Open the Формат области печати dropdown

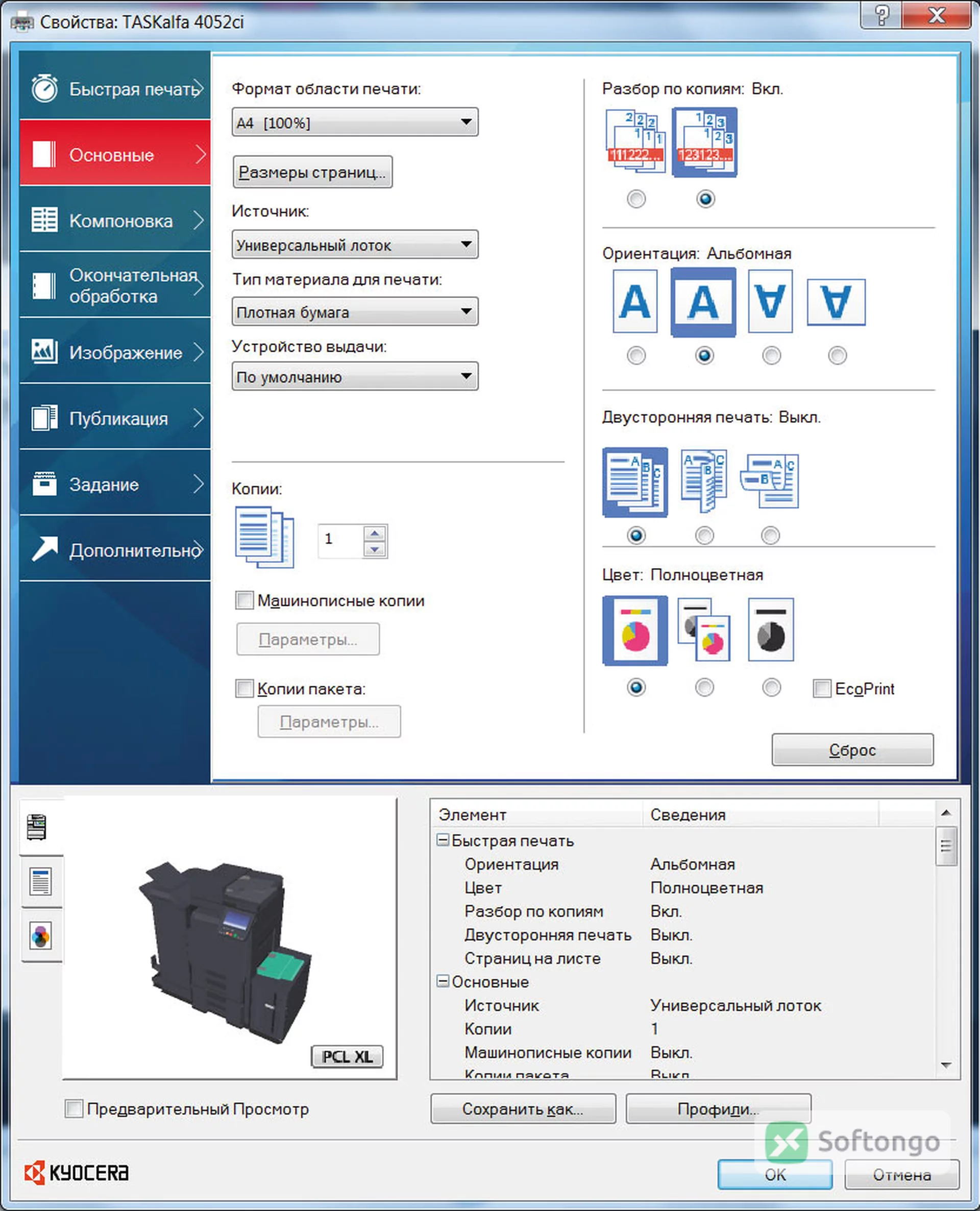[x=355, y=122]
